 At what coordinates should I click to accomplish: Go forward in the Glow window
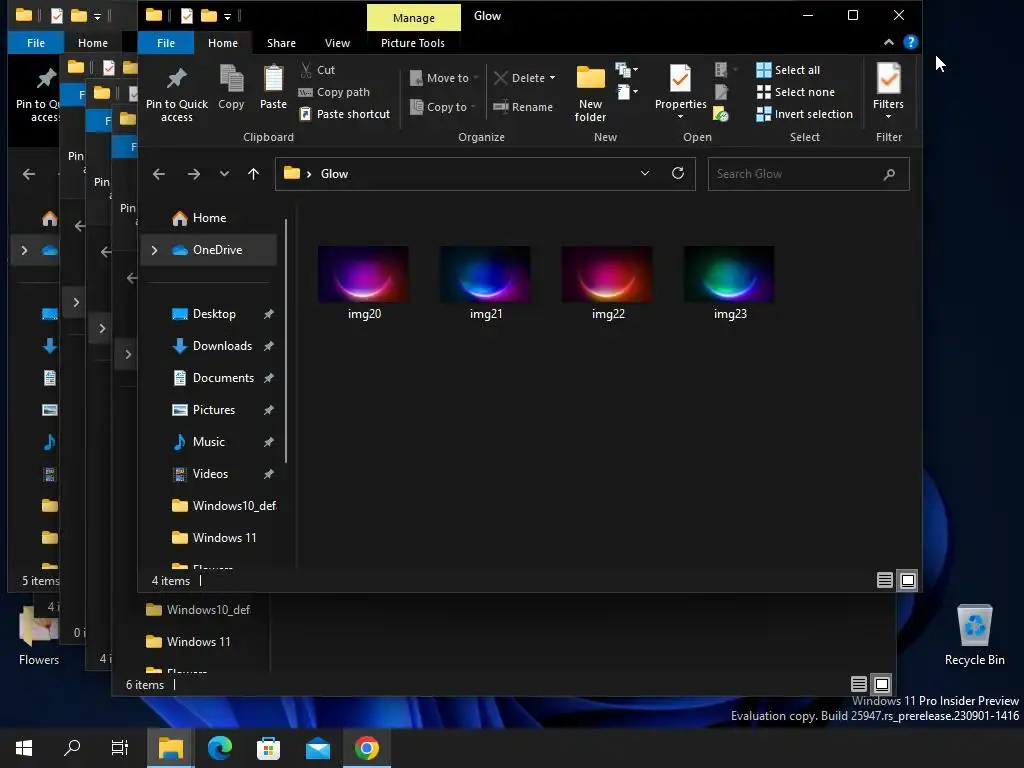point(194,174)
